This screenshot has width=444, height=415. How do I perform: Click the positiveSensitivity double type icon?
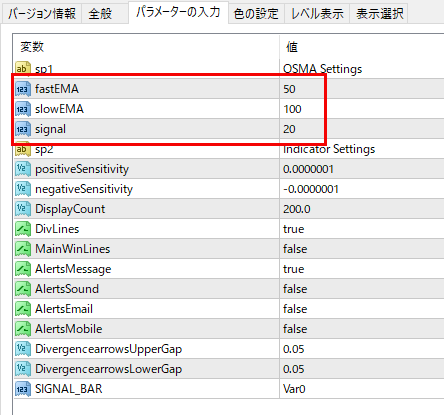(23, 169)
